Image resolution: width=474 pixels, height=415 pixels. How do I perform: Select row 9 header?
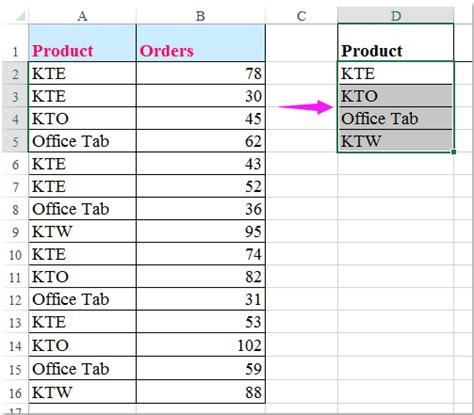point(15,232)
